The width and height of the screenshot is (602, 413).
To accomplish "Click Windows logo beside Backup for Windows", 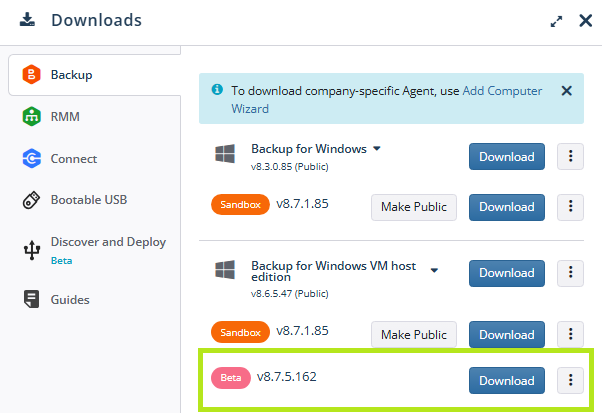I will [x=225, y=154].
